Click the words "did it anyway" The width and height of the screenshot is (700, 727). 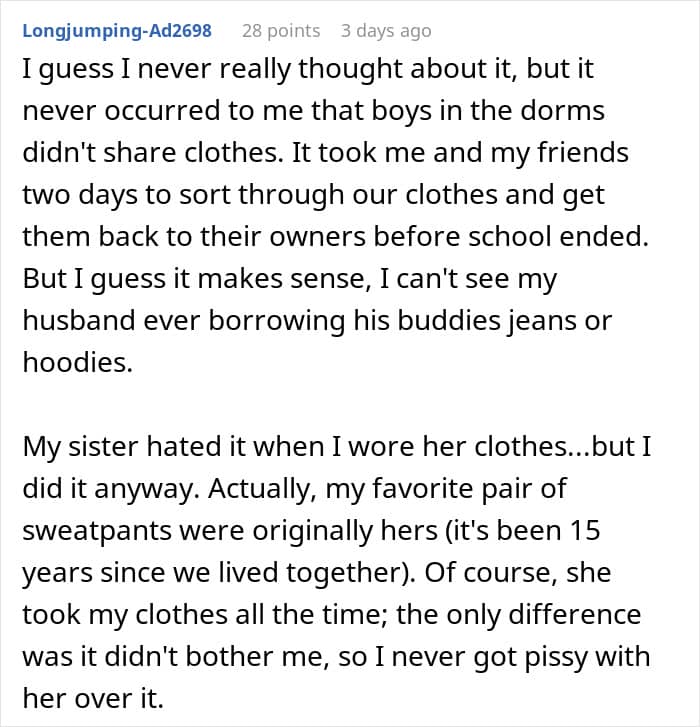[x=90, y=489]
